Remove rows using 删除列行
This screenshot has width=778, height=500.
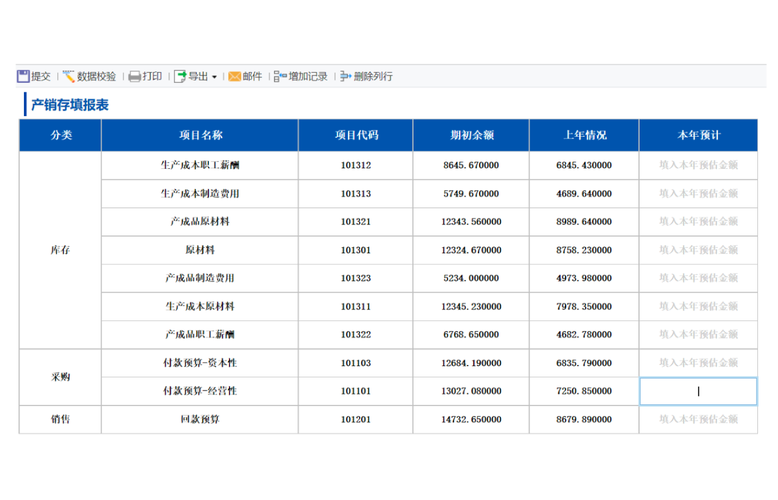point(373,76)
